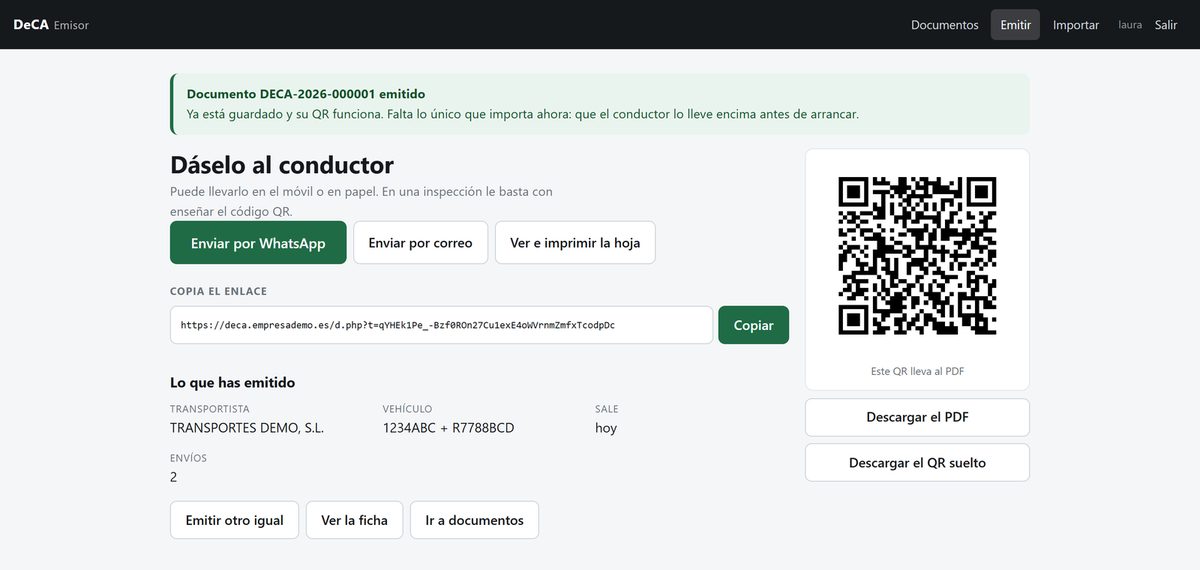Choose Enviar por correo
This screenshot has height=570, width=1200.
pos(420,243)
